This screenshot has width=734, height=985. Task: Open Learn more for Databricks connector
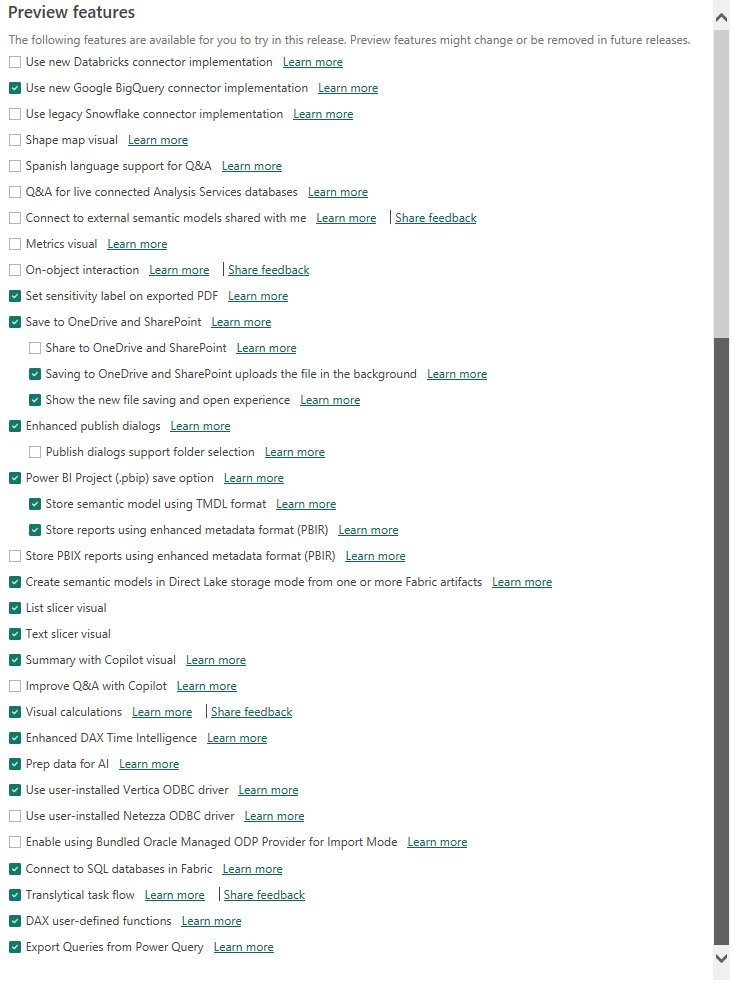[312, 62]
